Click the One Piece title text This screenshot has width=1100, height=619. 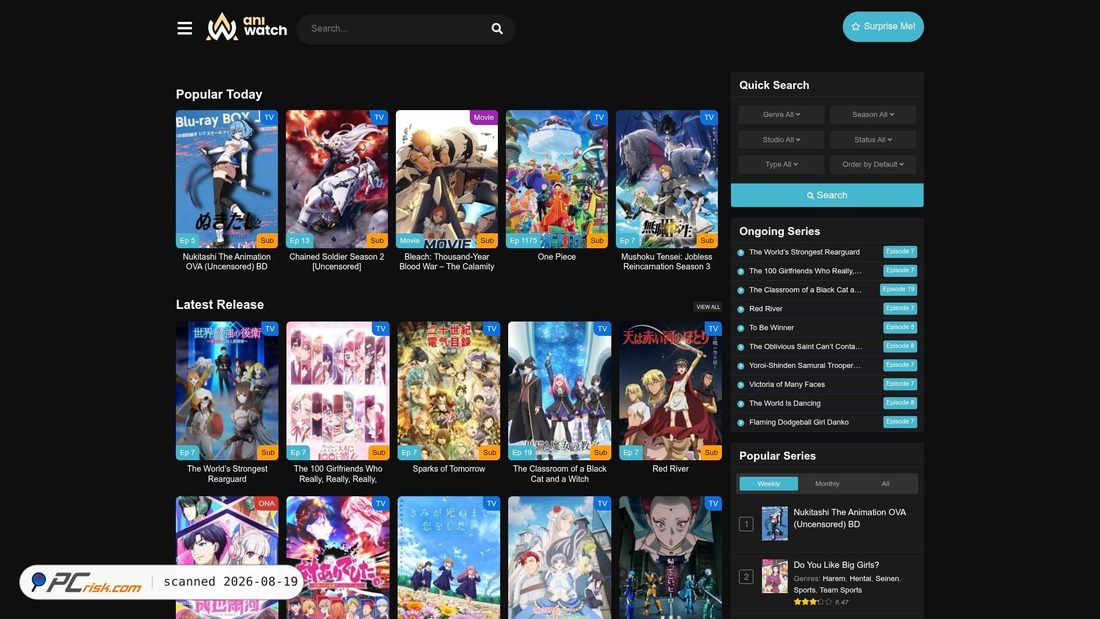(557, 257)
